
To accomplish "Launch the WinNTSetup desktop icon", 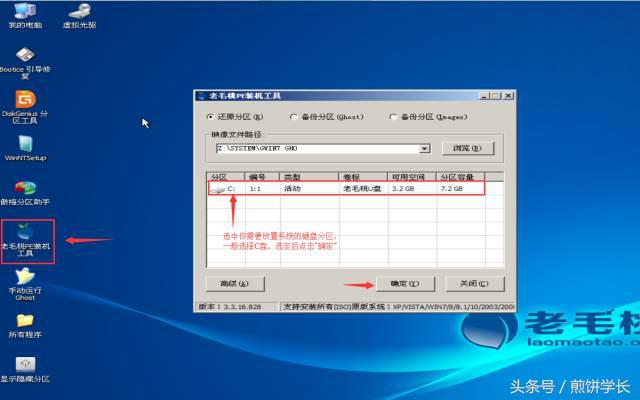I will click(25, 148).
